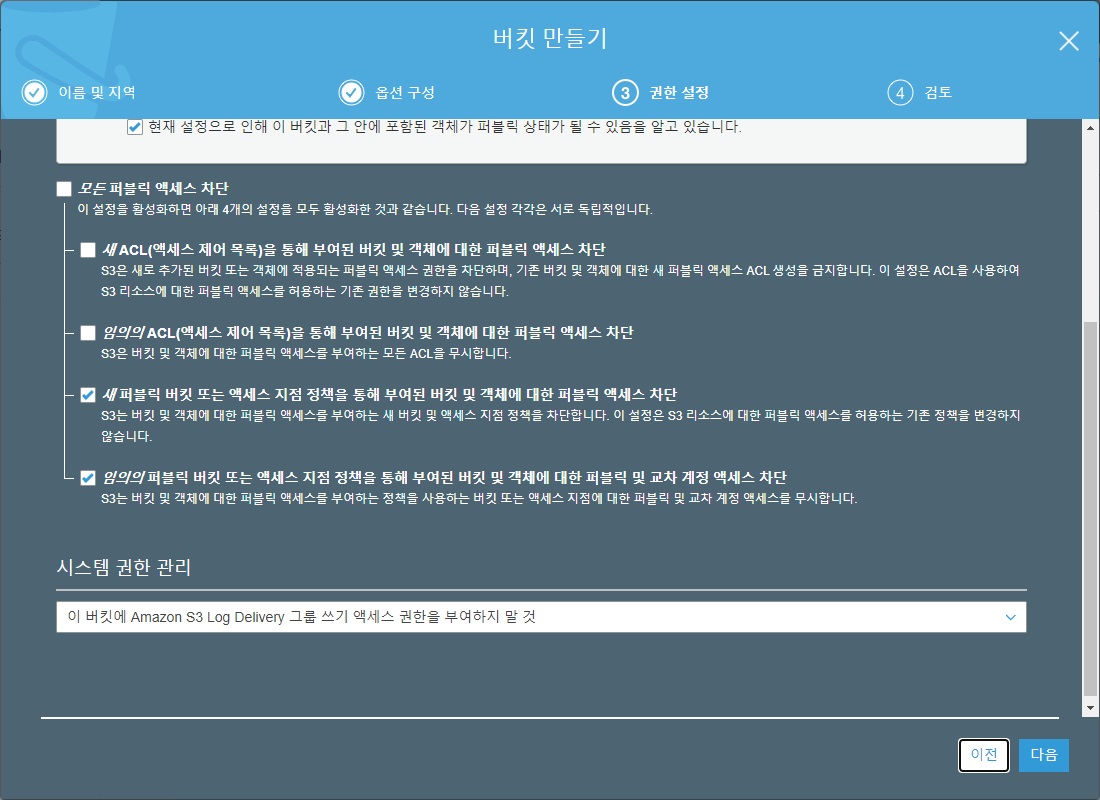Go to the '이름 및 지역' step
The width and height of the screenshot is (1100, 800).
click(x=96, y=93)
